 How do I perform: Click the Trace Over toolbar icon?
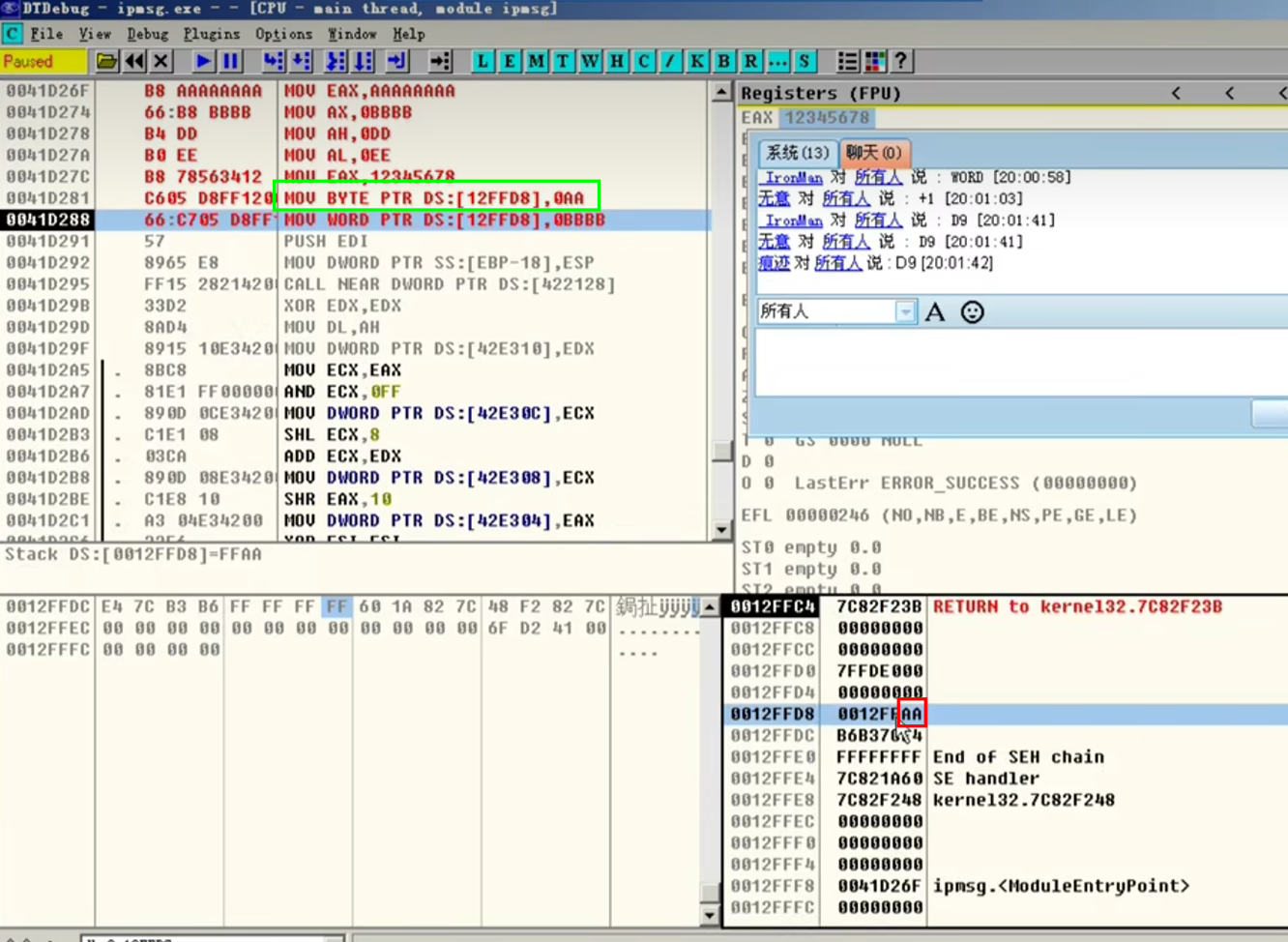pos(363,61)
